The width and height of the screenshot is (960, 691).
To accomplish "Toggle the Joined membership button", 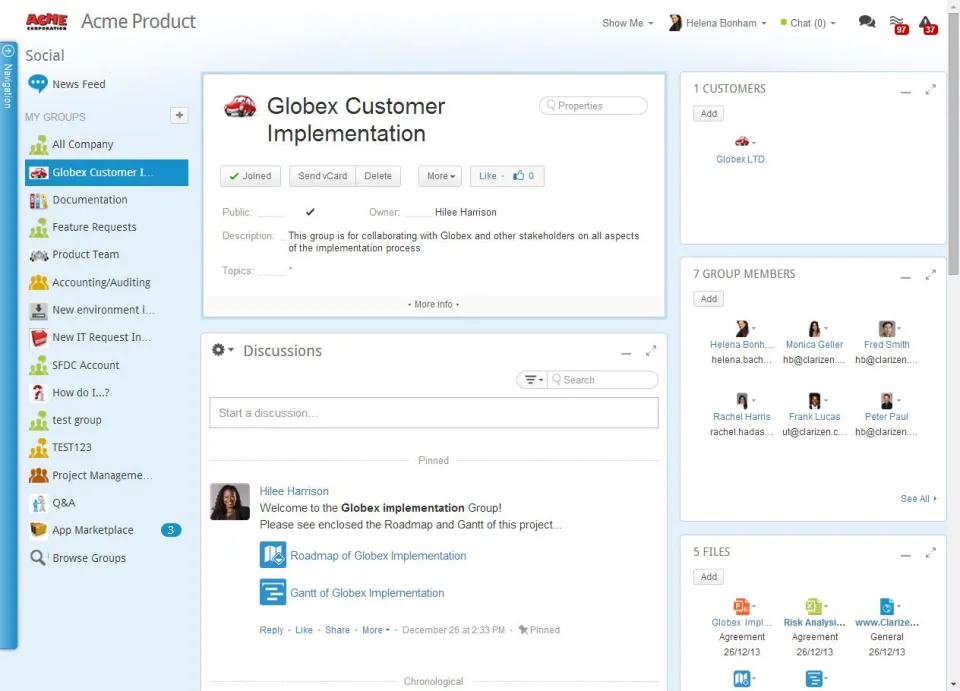I will [250, 176].
